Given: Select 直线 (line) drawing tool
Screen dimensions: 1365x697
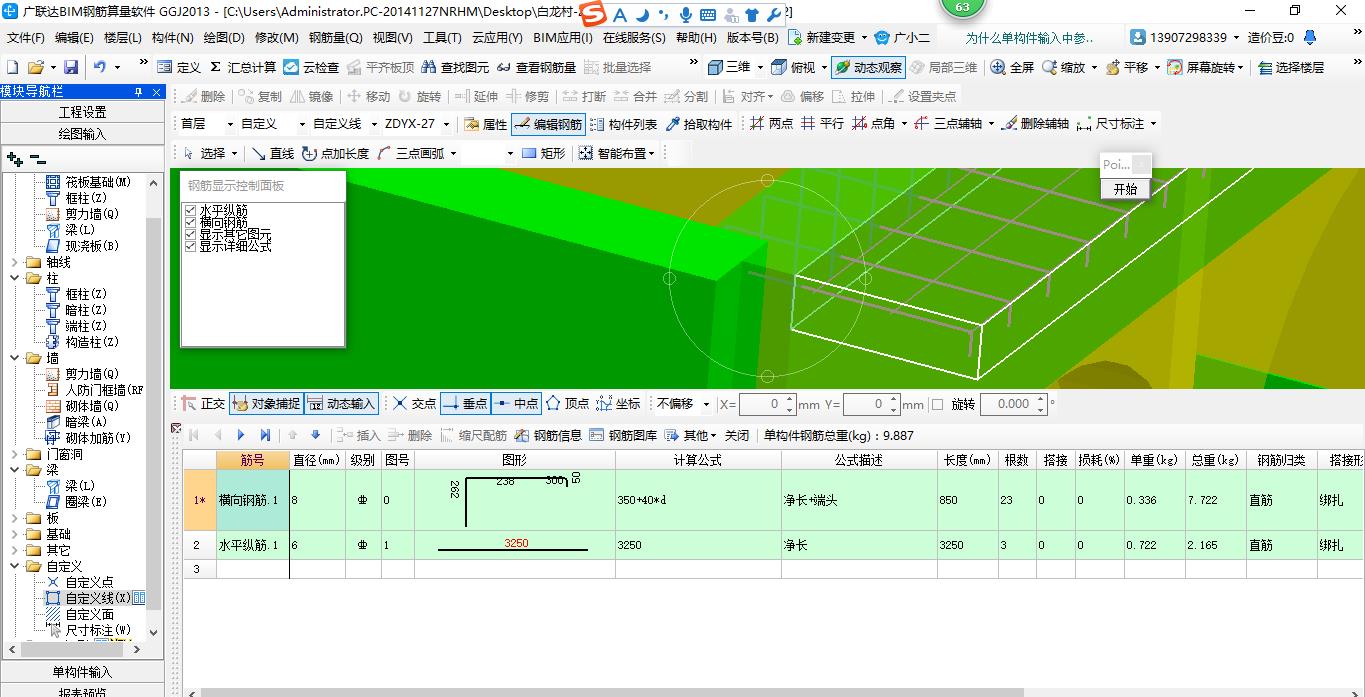Looking at the screenshot, I should [272, 153].
